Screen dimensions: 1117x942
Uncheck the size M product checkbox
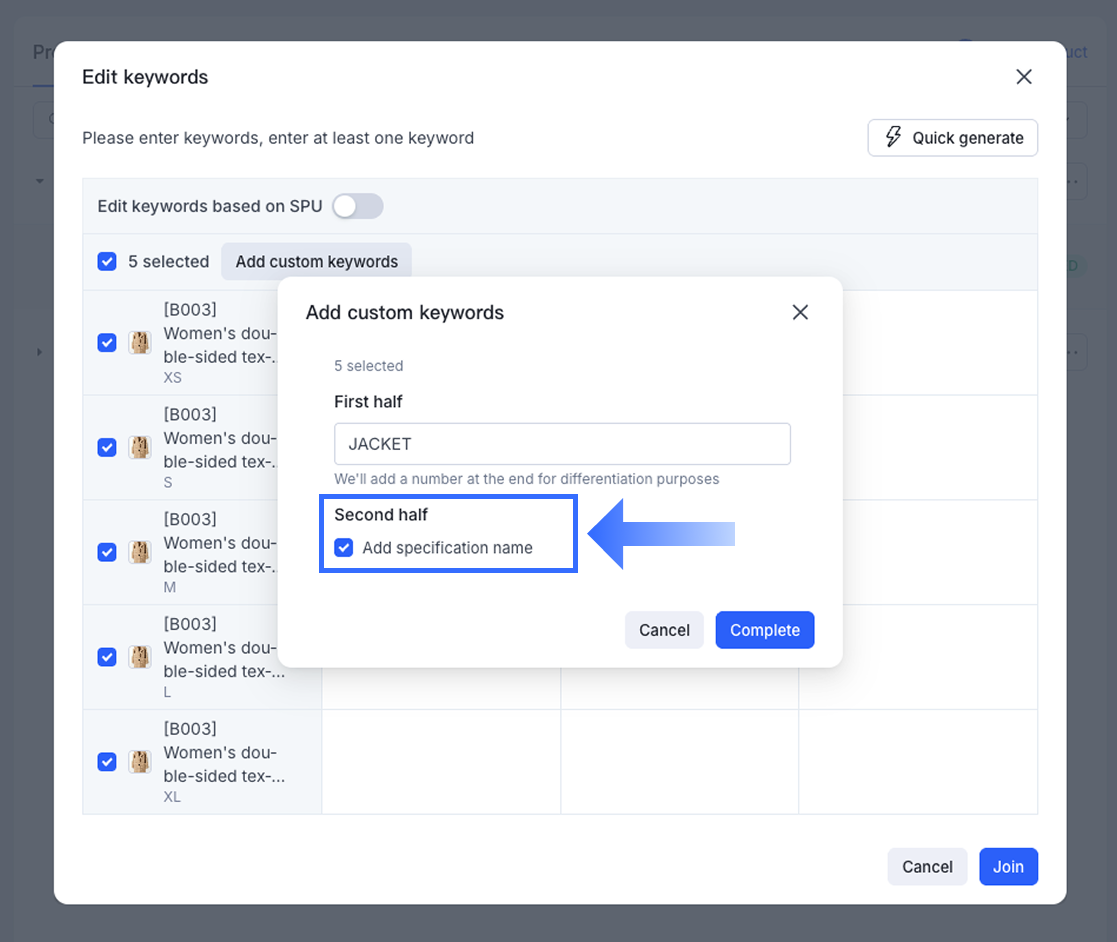pos(107,552)
